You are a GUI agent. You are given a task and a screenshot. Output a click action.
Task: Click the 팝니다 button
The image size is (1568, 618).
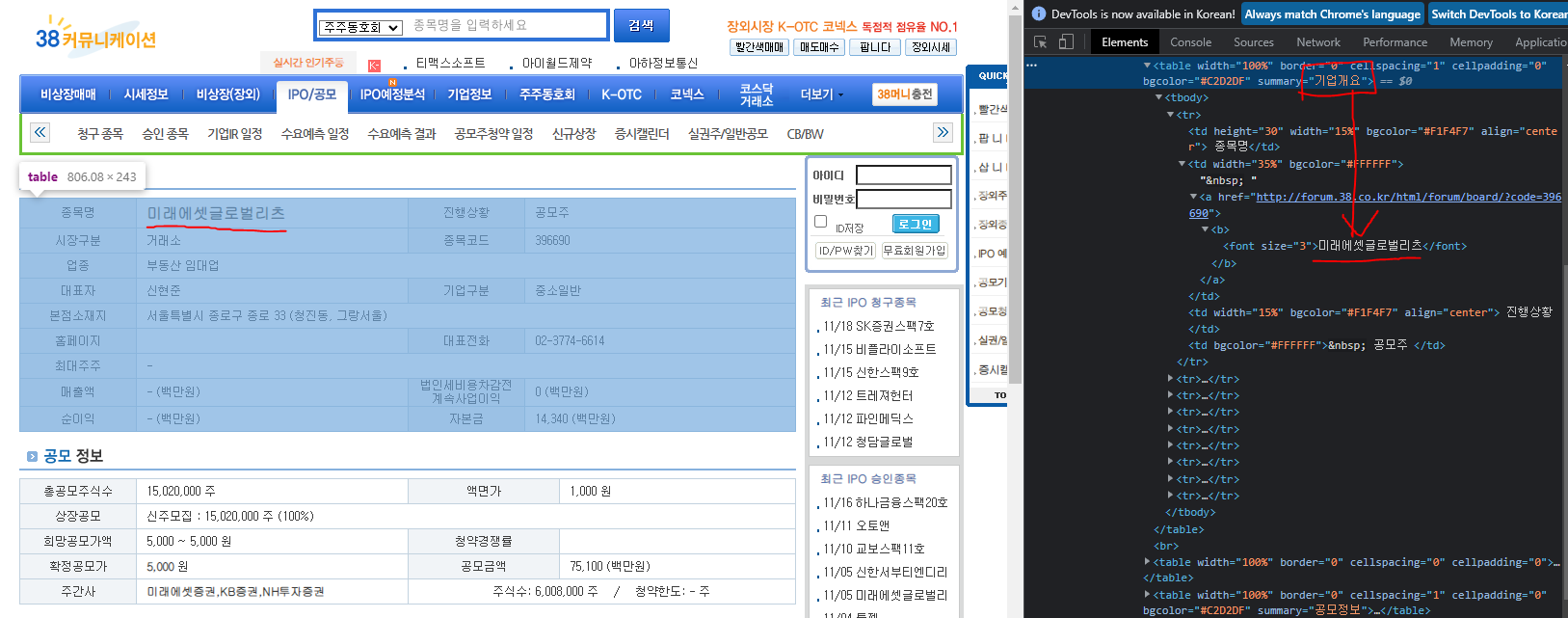875,47
